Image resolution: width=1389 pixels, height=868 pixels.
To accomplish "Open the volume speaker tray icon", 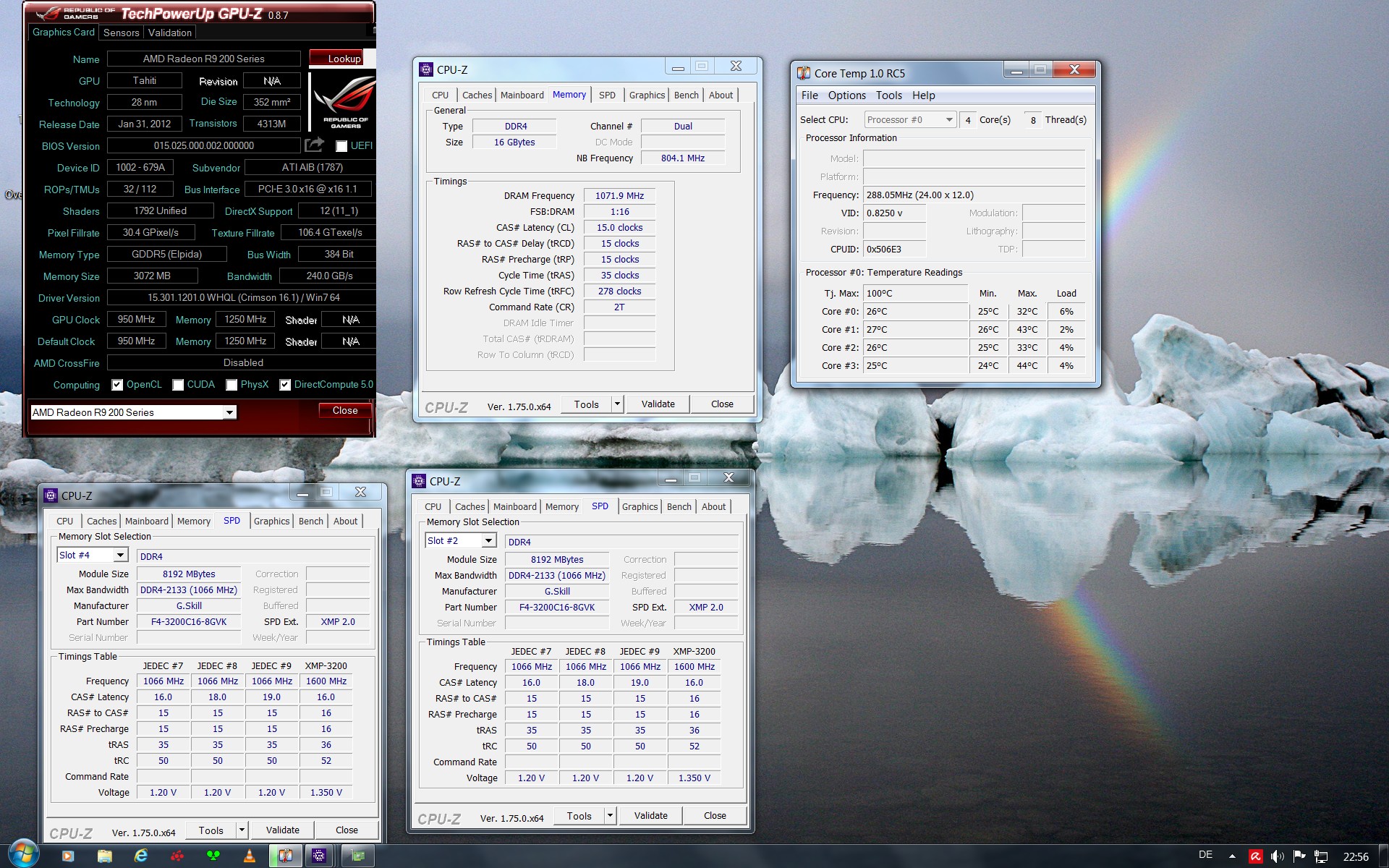I will (1277, 856).
